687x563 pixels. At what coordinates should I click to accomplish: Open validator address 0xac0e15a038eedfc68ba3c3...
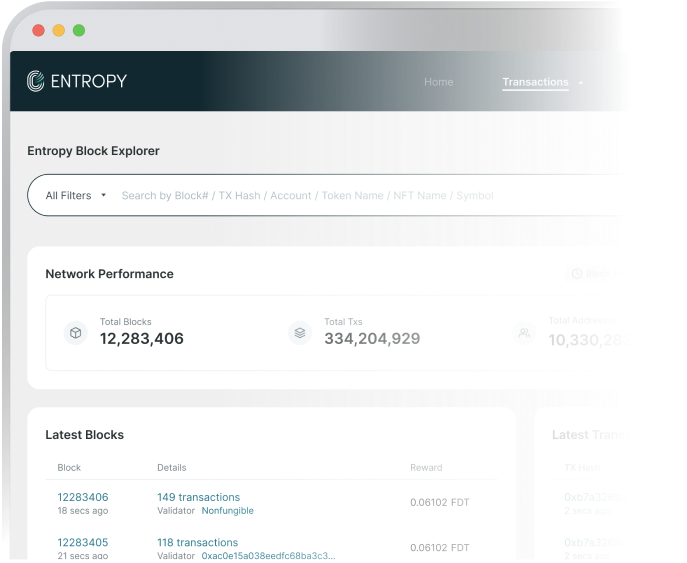(268, 556)
